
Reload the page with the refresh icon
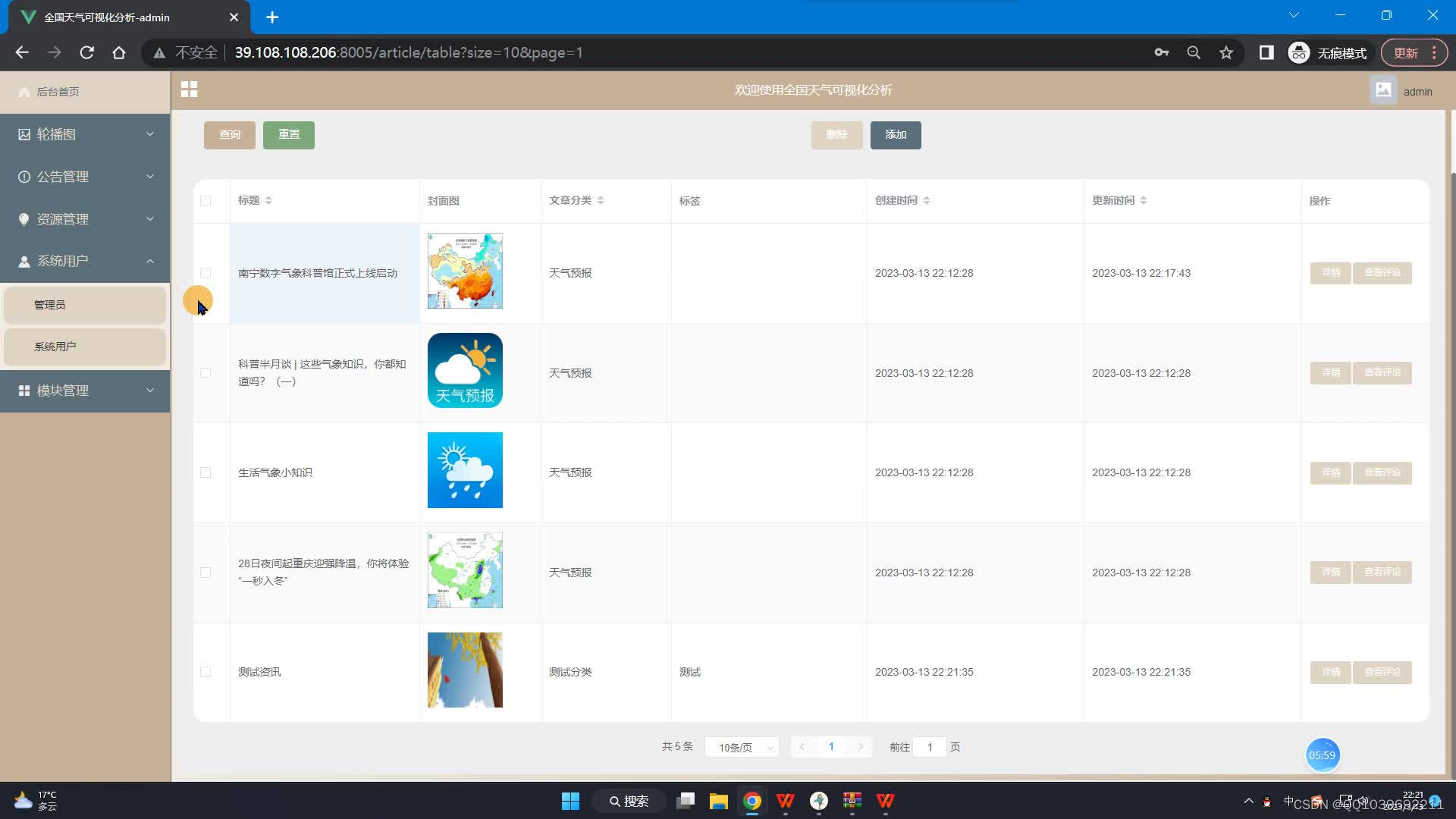pyautogui.click(x=86, y=52)
